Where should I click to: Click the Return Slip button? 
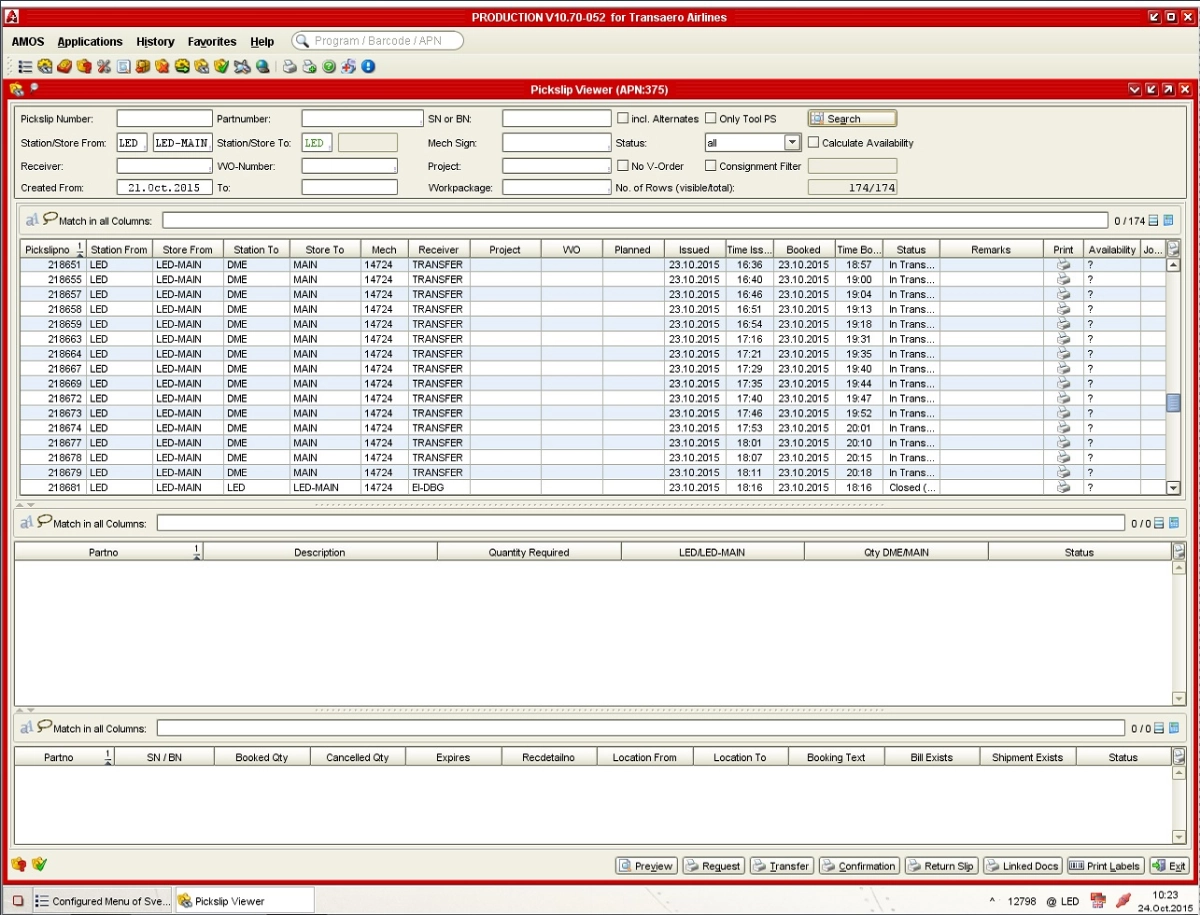[940, 866]
